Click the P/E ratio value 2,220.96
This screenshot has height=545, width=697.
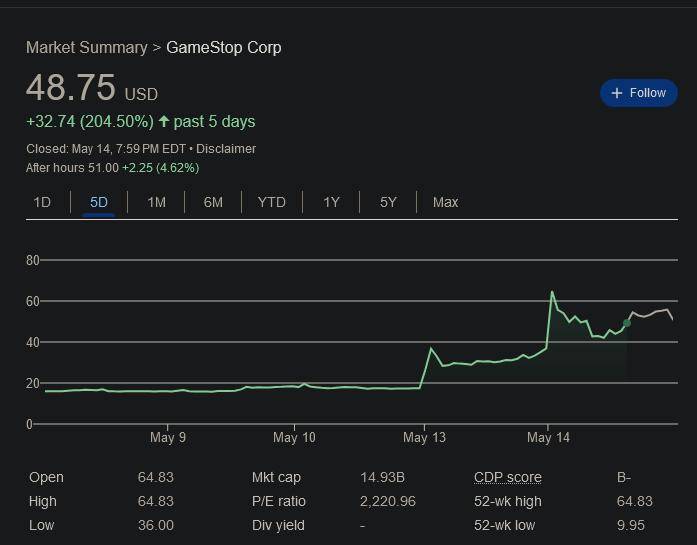pos(388,501)
